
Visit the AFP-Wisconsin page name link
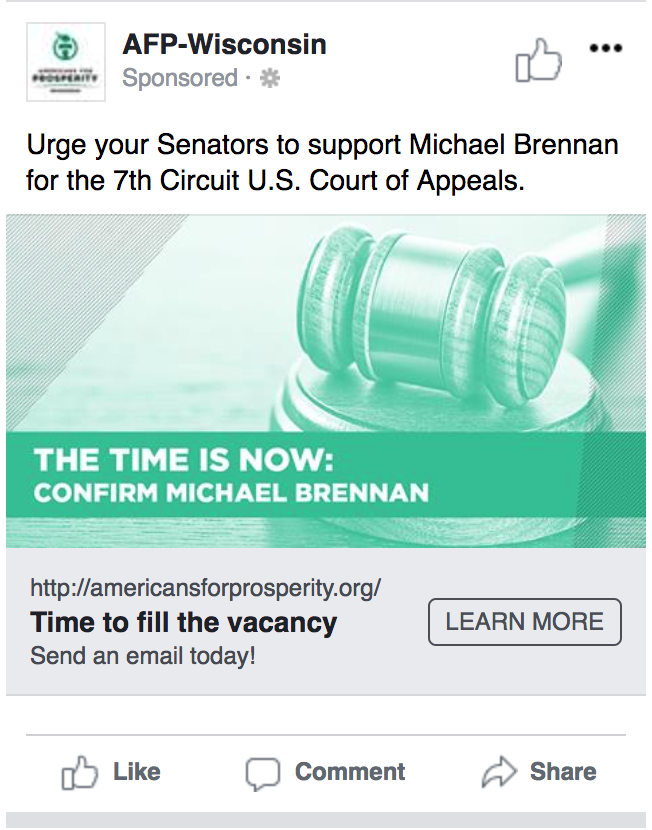coord(224,45)
